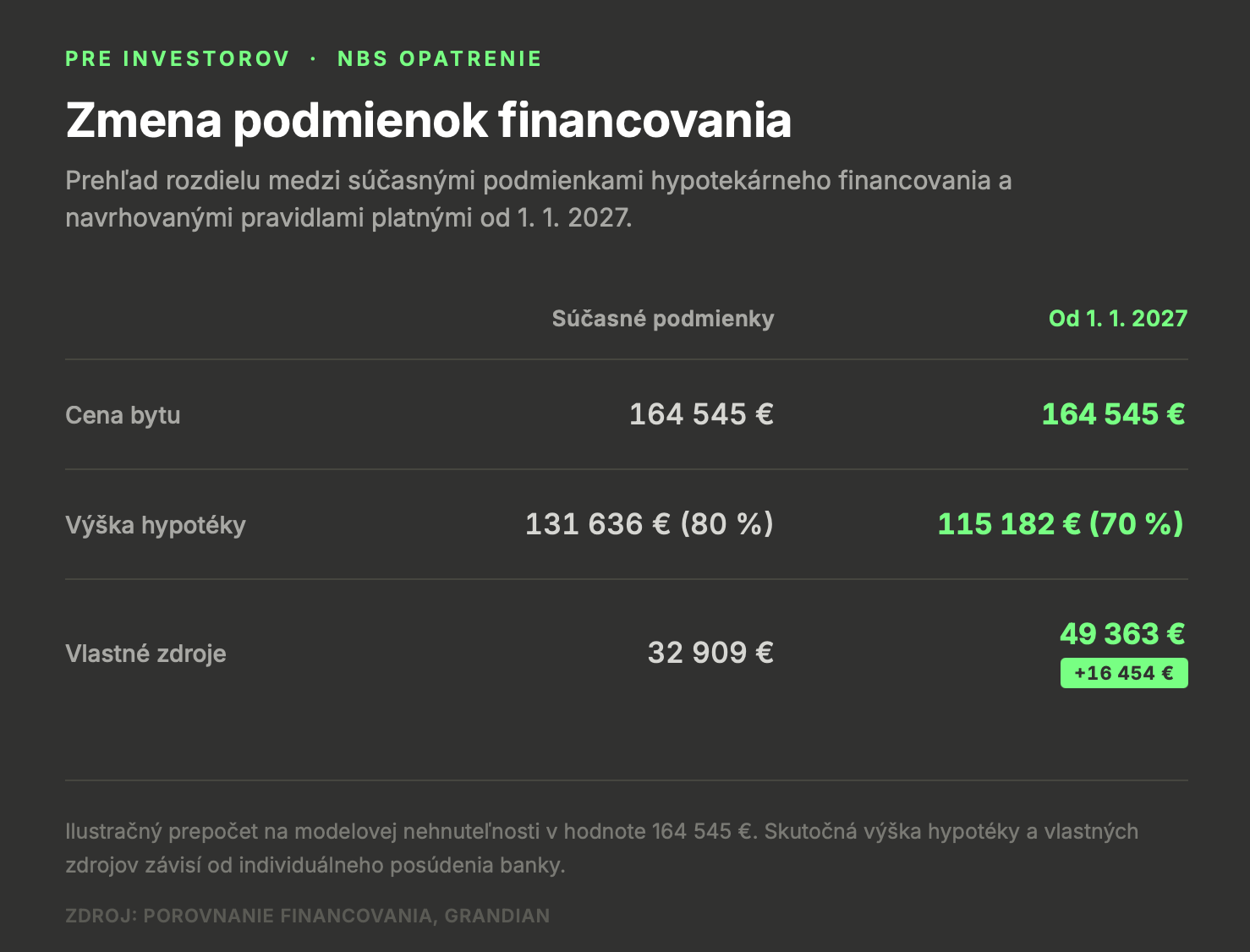This screenshot has height=952, width=1250.
Task: Click the green 164 545 € price value
Action: coord(1114,414)
